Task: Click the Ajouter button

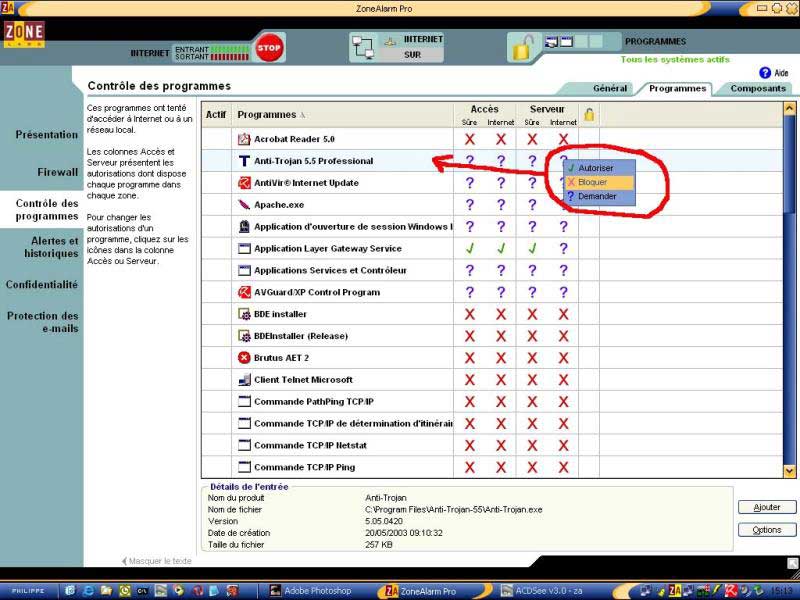Action: [x=767, y=507]
